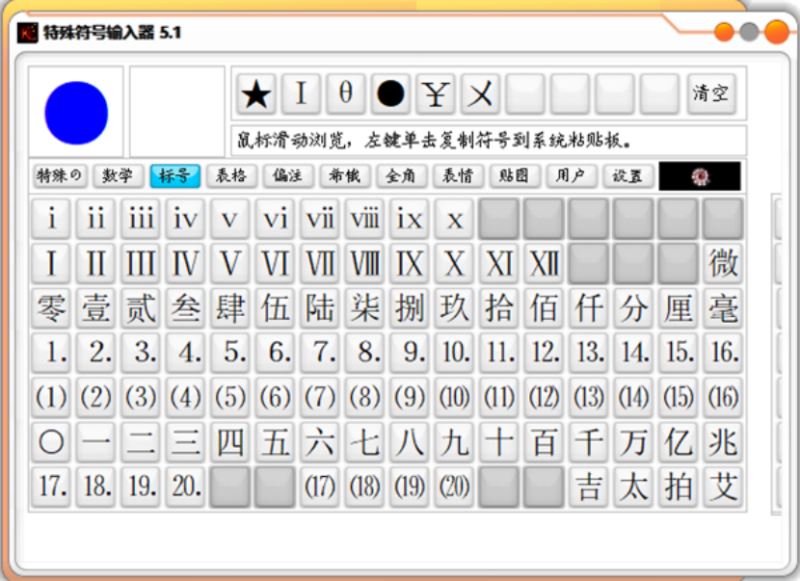Copy uppercase Roman numeral Ⅻ
The width and height of the screenshot is (800, 581).
tap(544, 264)
